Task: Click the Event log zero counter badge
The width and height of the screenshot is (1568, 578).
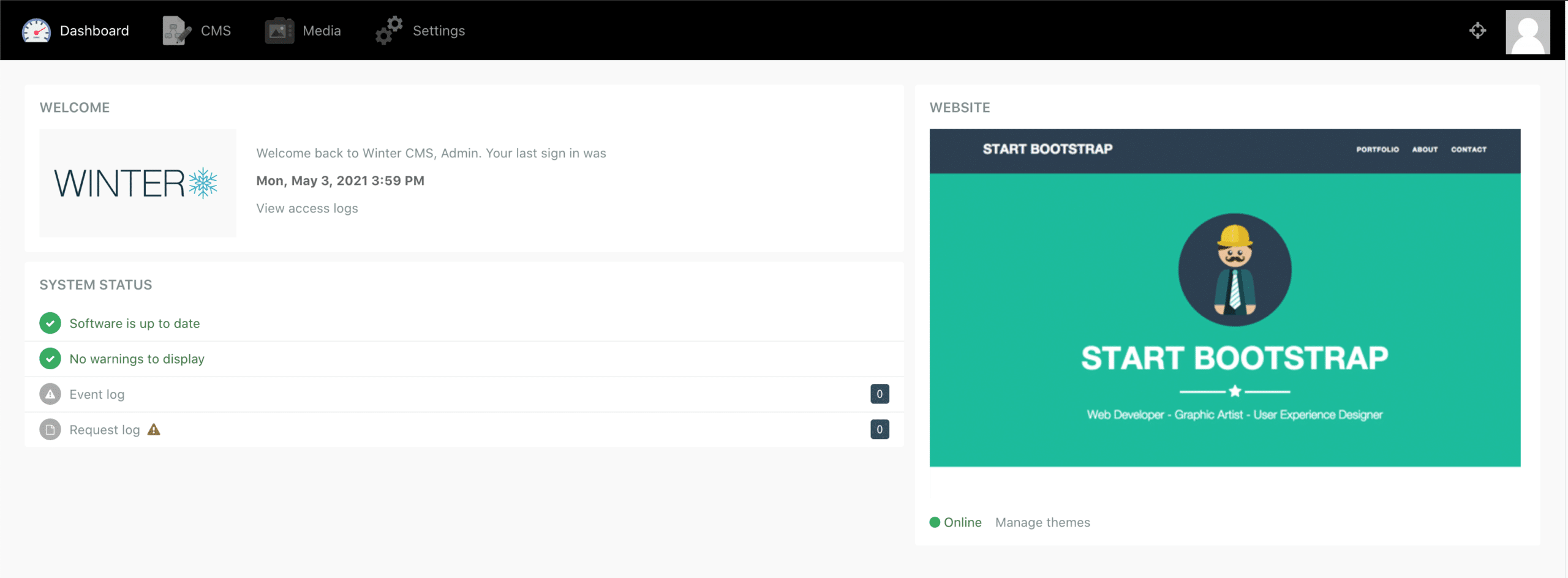Action: 880,394
